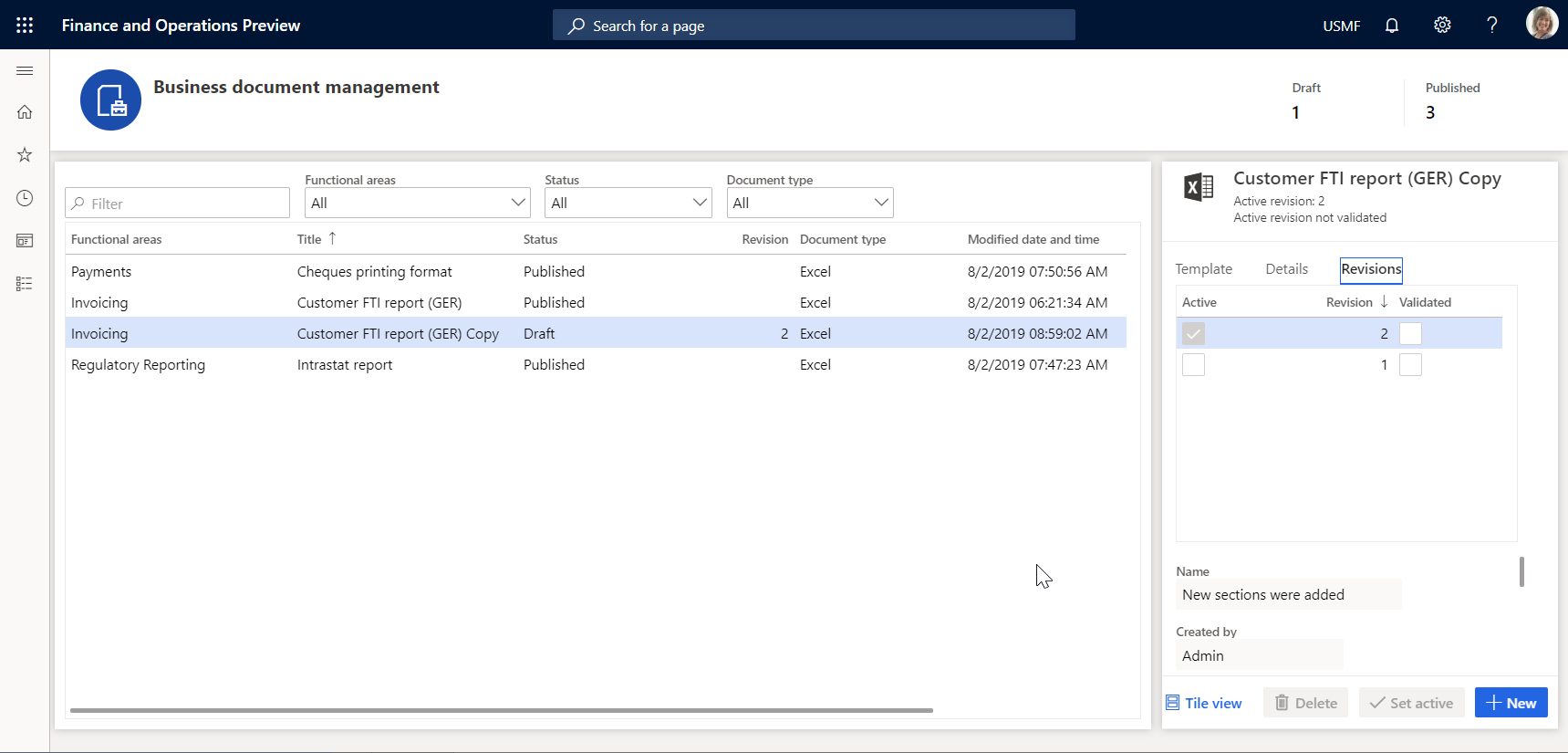The width and height of the screenshot is (1568, 753).
Task: Click the Name field New sections were added
Action: point(1288,595)
